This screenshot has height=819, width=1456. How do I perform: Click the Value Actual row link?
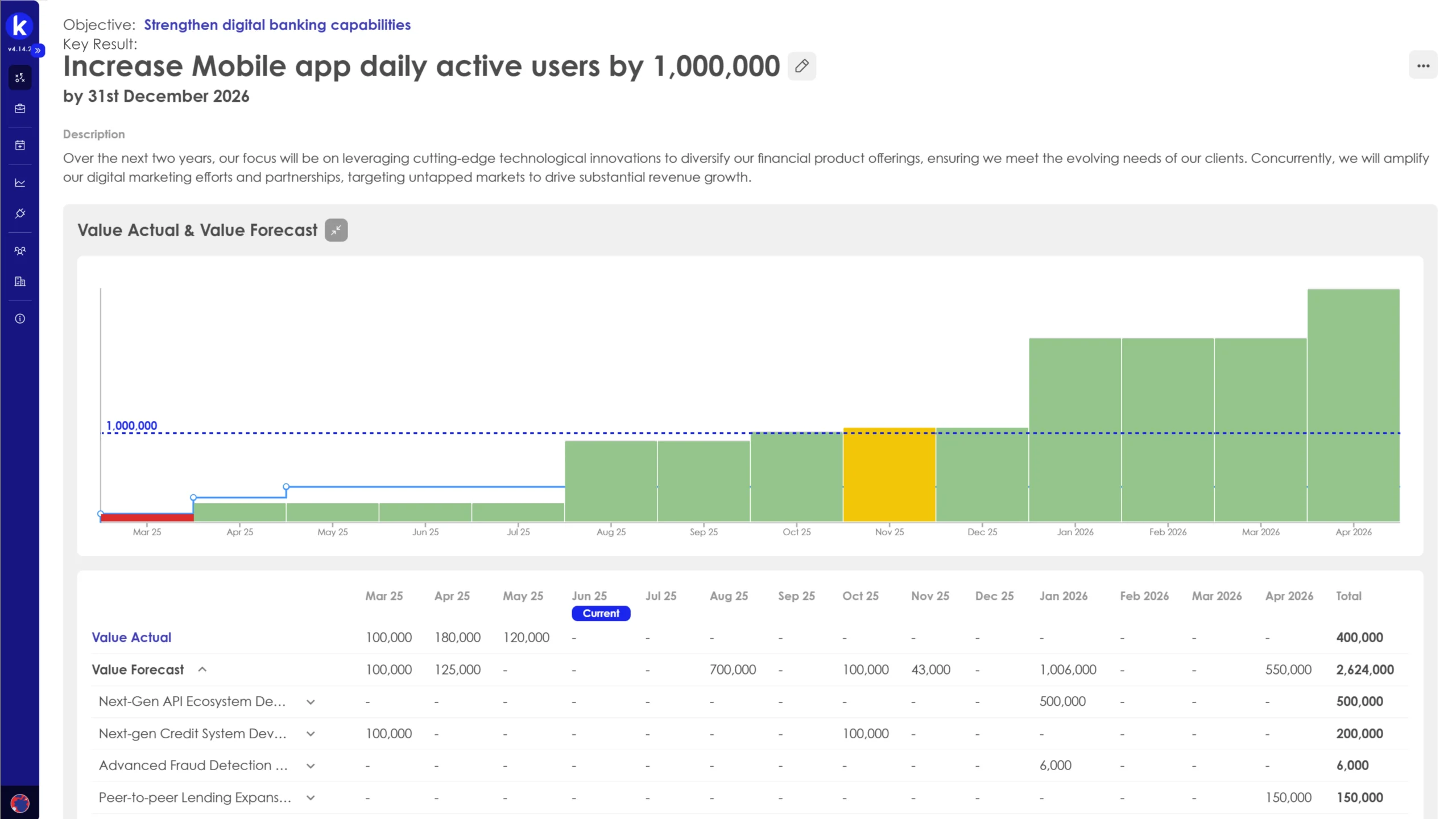[131, 638]
